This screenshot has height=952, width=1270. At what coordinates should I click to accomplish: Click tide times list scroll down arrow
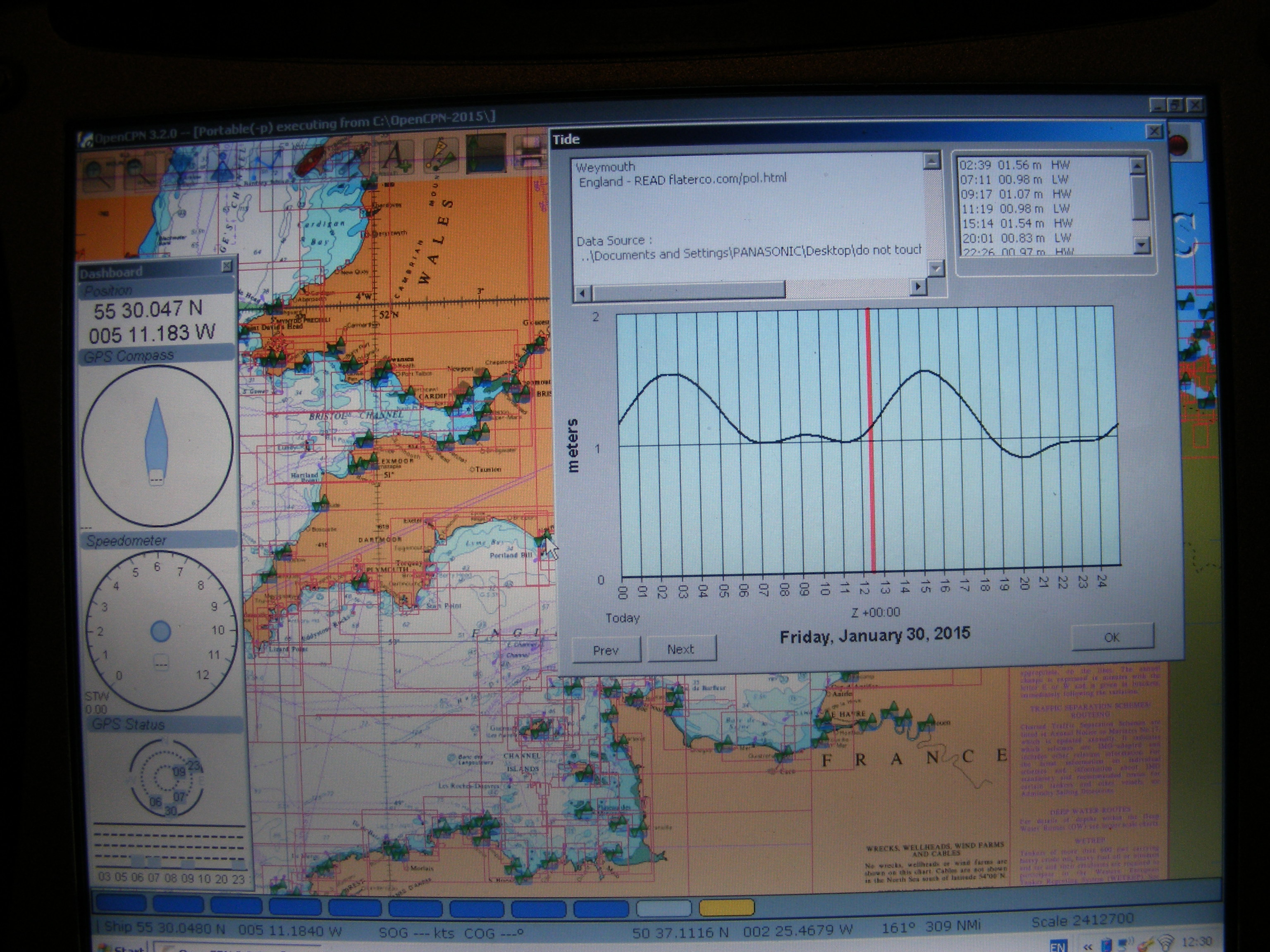click(x=1141, y=245)
